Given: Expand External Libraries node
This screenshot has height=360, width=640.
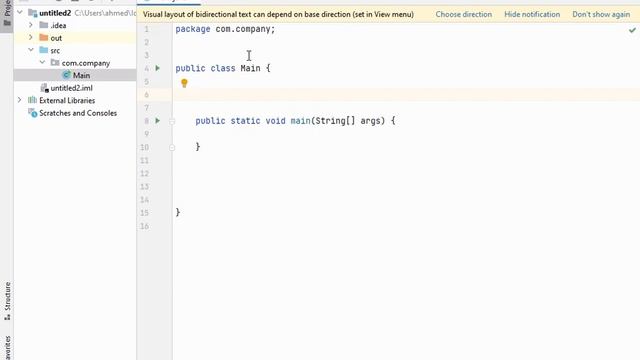Looking at the screenshot, I should [x=20, y=100].
